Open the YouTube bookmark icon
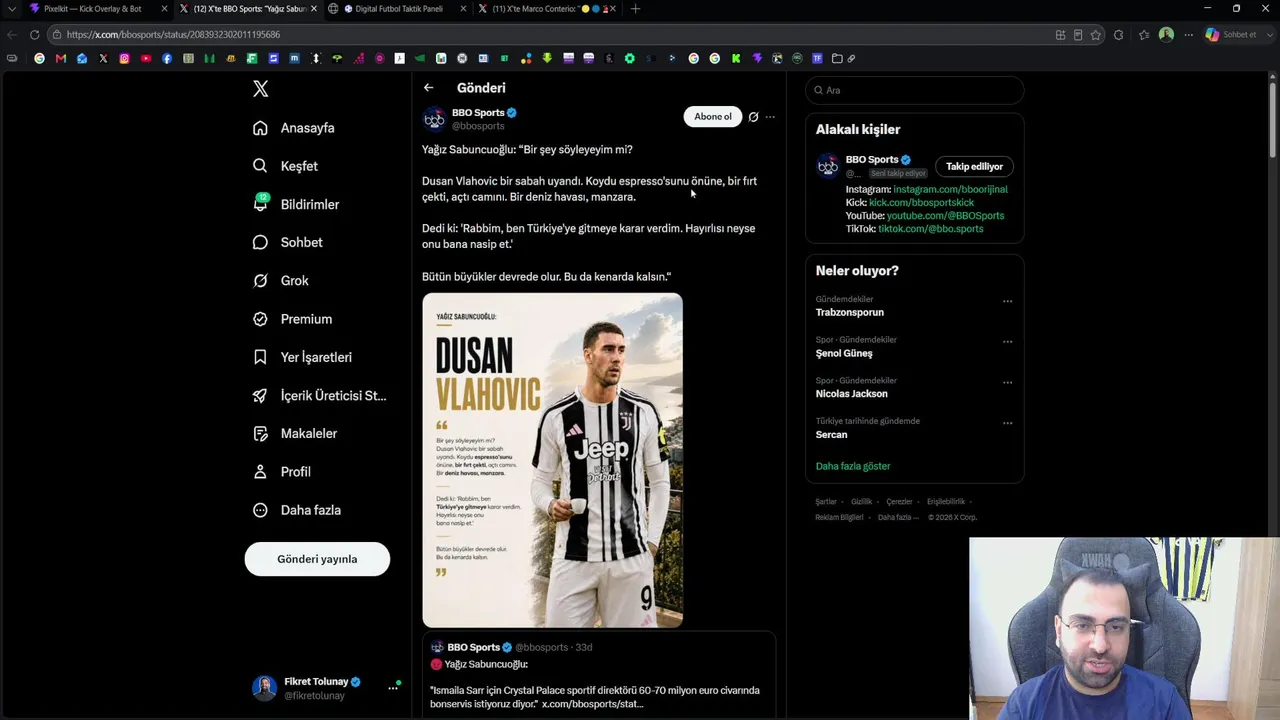 coord(146,58)
